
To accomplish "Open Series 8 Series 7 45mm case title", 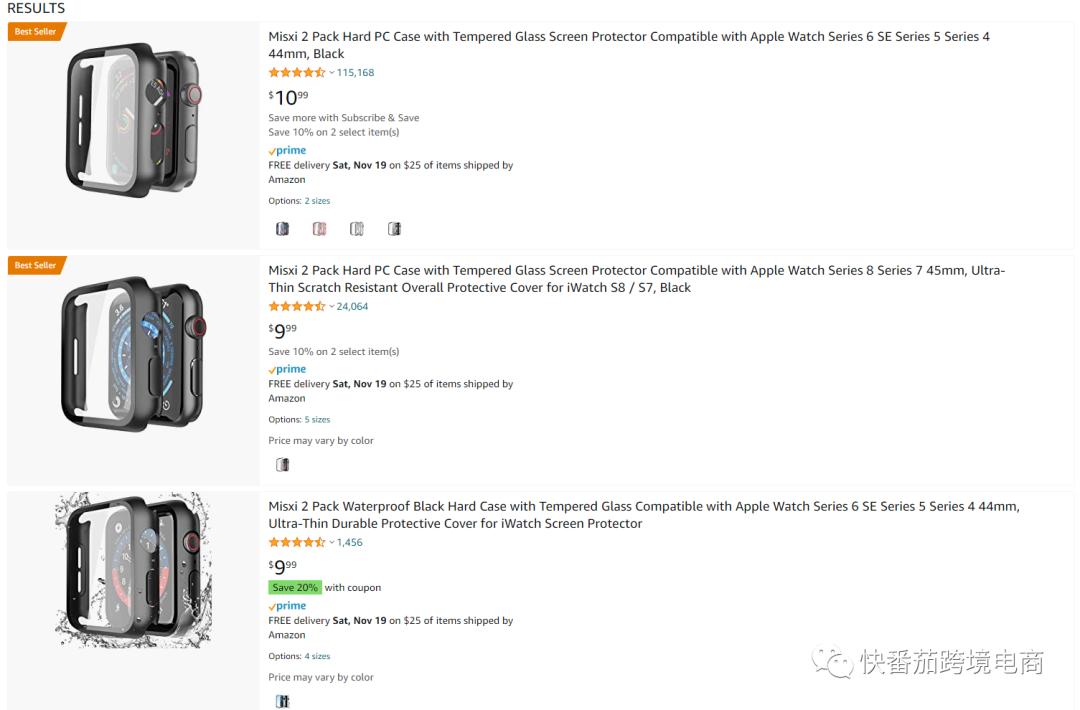I will click(636, 279).
